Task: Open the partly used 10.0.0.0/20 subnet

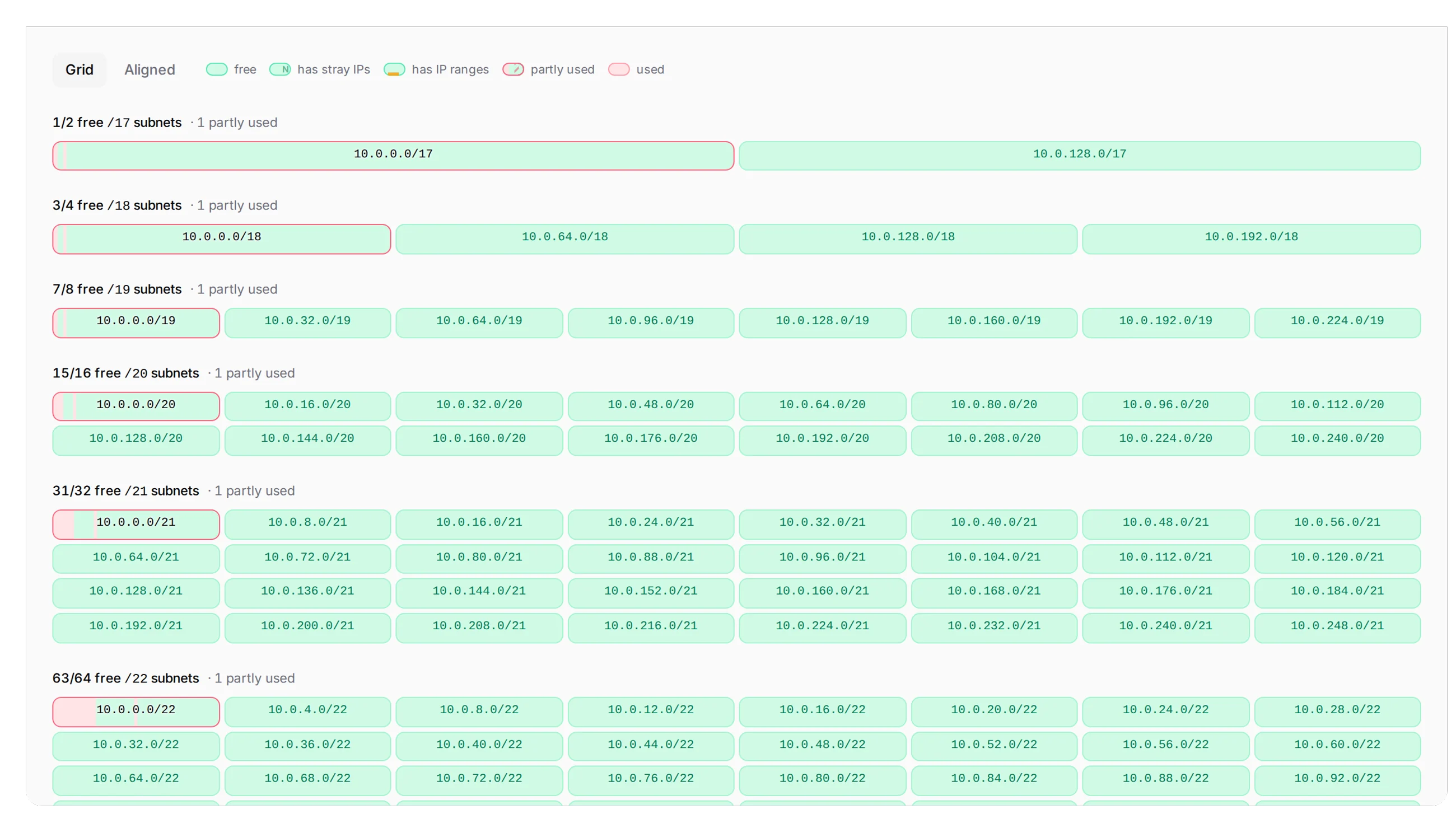Action: 136,406
